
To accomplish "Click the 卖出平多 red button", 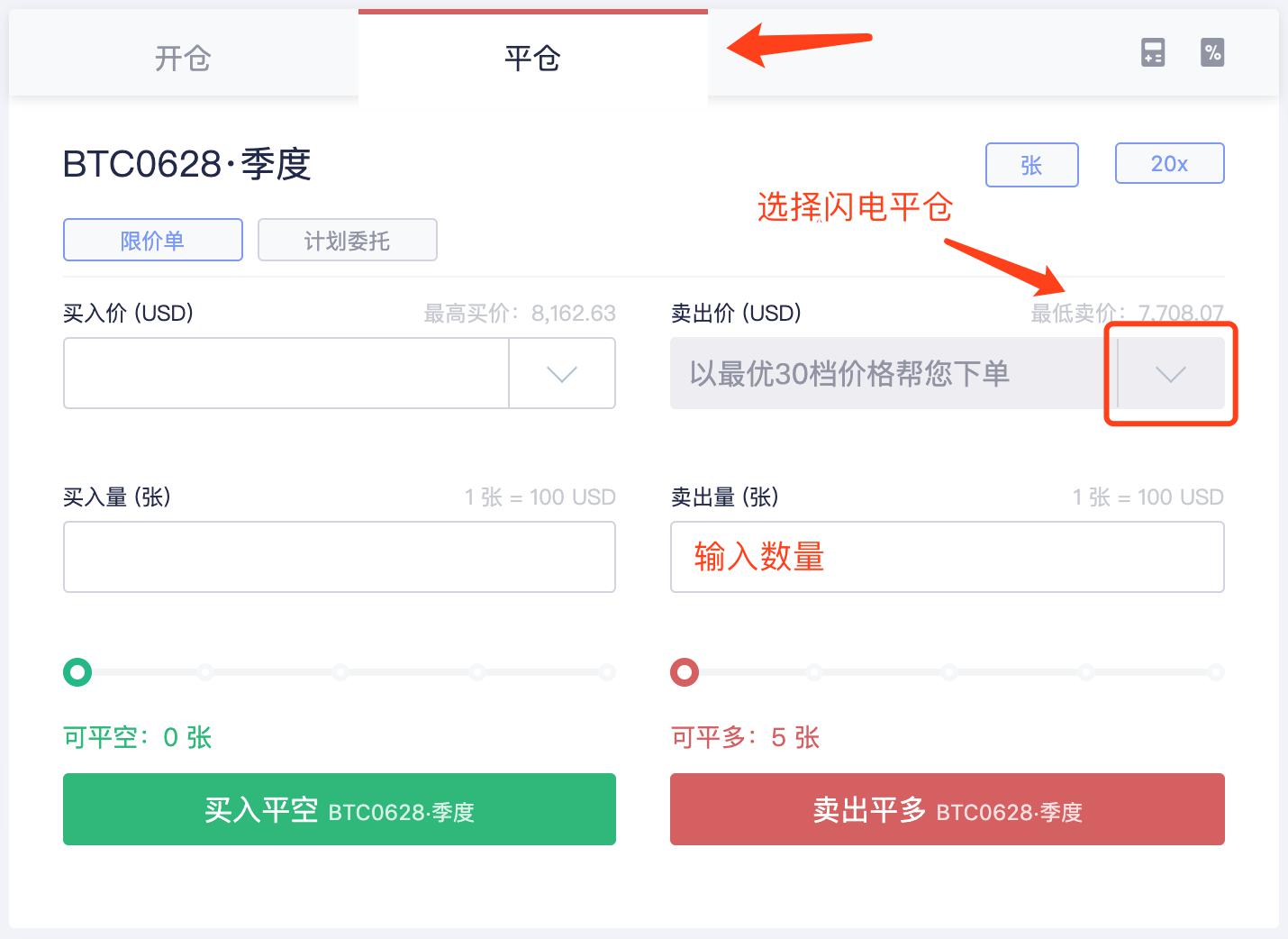I will coord(948,809).
